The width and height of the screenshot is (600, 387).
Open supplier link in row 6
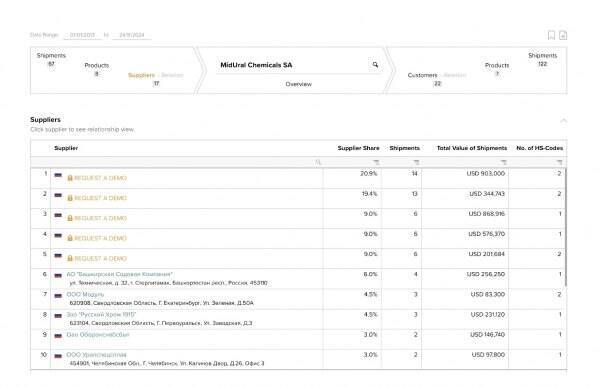119,274
